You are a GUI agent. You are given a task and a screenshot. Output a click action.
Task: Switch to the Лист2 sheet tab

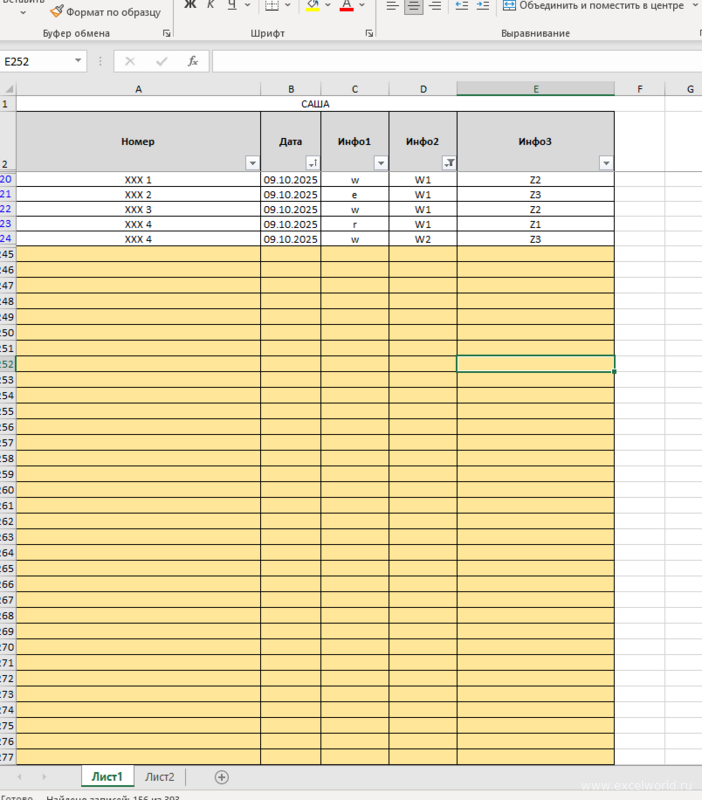(160, 777)
